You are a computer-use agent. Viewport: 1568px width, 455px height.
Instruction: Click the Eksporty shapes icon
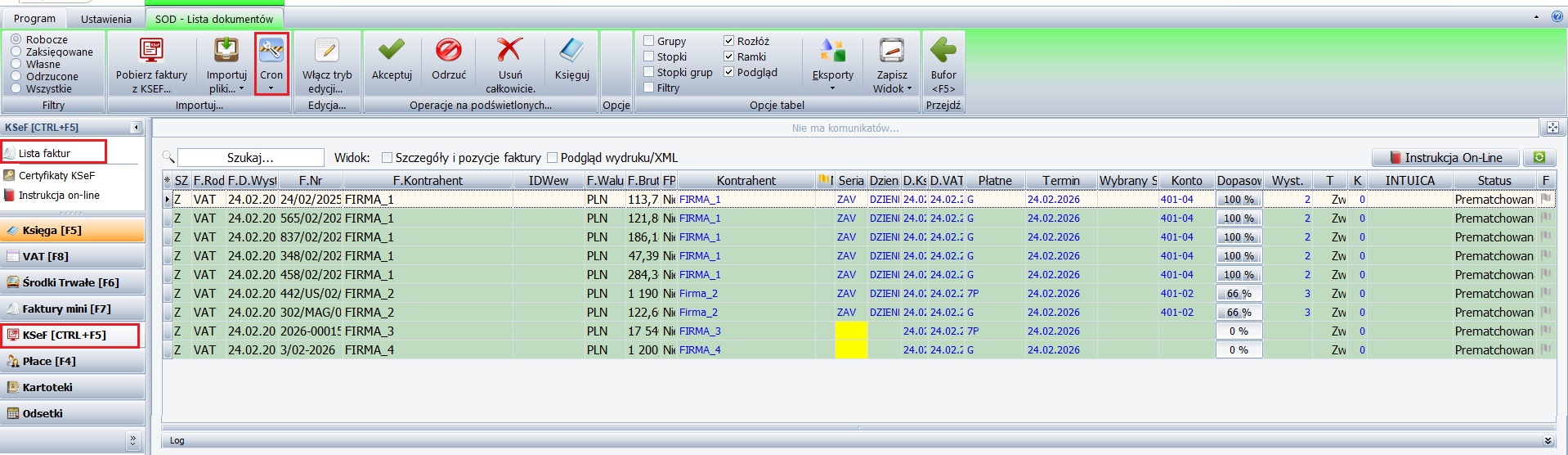click(832, 51)
